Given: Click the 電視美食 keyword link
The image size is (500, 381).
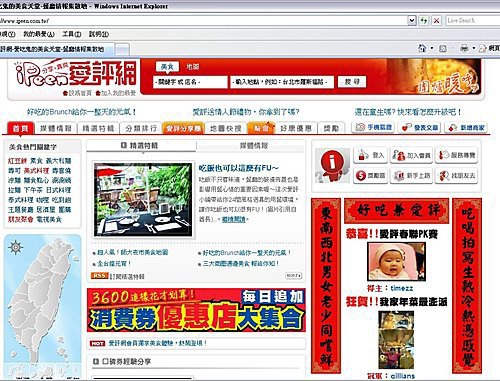Looking at the screenshot, I should [x=49, y=219].
